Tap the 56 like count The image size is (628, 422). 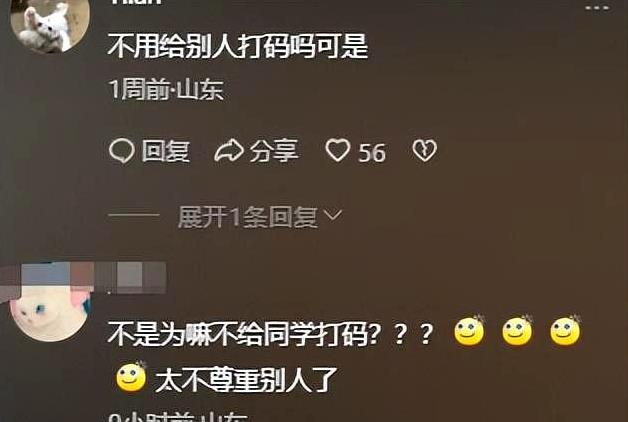point(372,153)
